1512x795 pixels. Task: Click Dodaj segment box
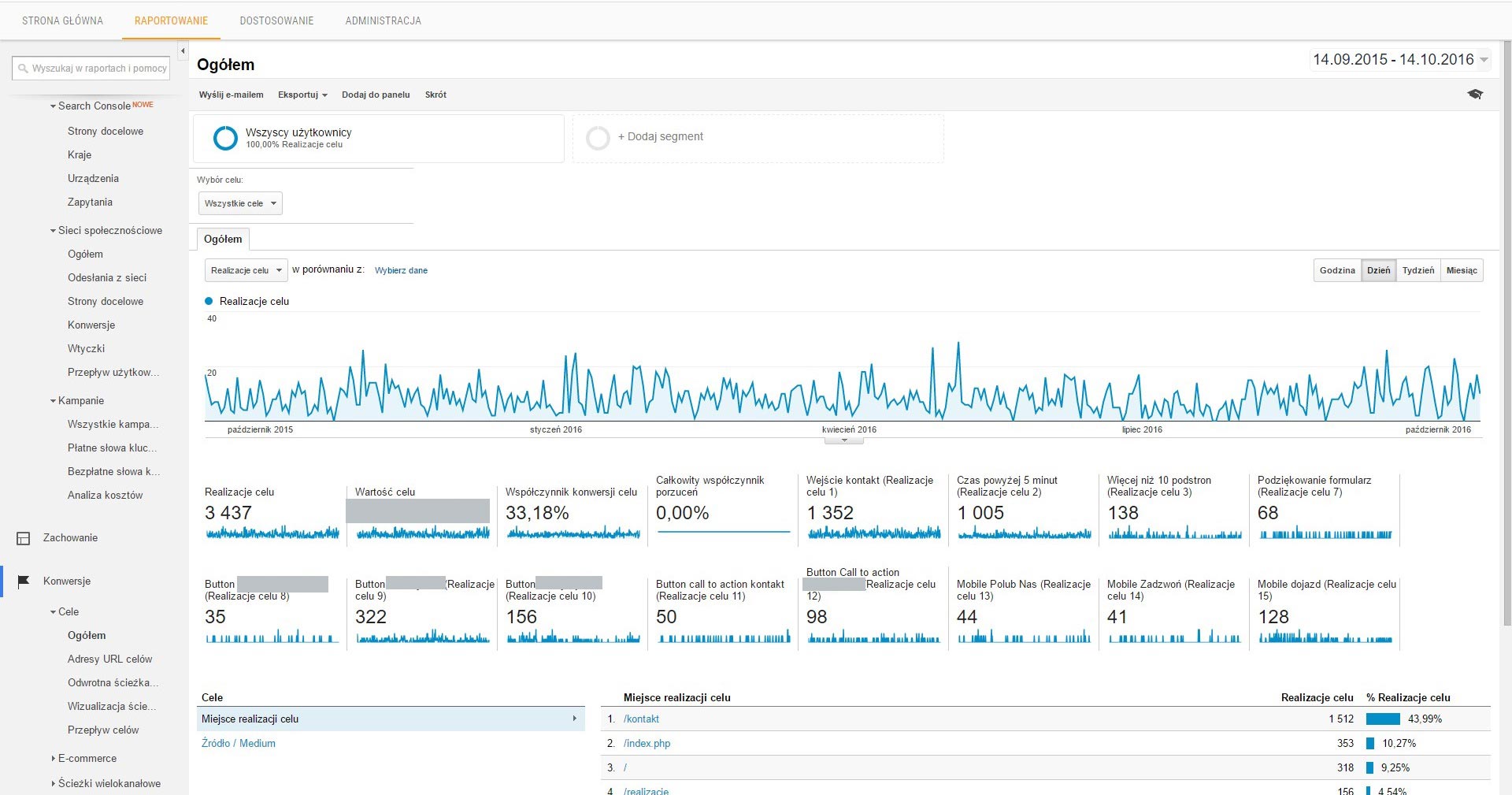tap(758, 139)
